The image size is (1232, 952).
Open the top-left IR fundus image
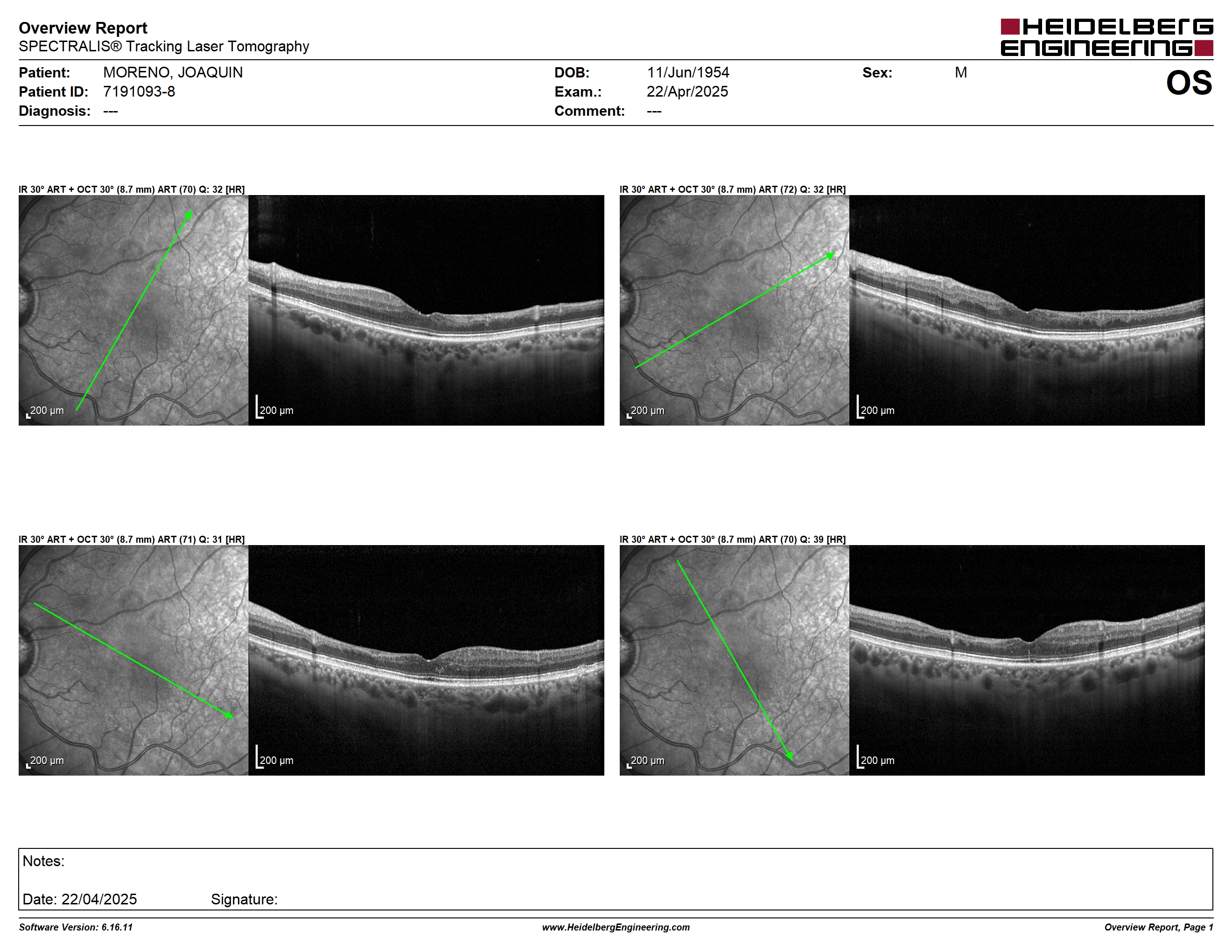point(133,310)
